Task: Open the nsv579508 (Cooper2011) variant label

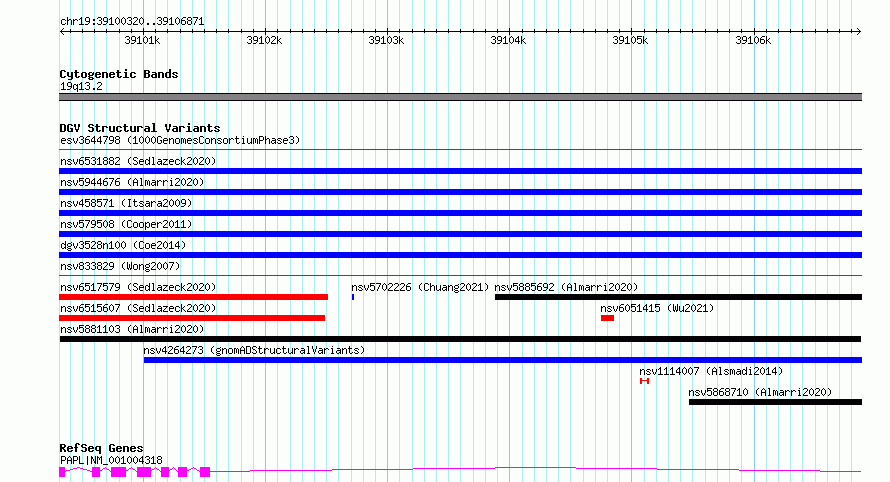Action: (x=126, y=224)
